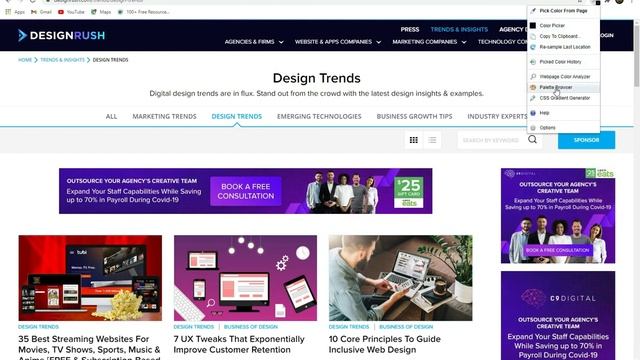Click the refresh icon beside Re-sample Last Location

(x=533, y=47)
